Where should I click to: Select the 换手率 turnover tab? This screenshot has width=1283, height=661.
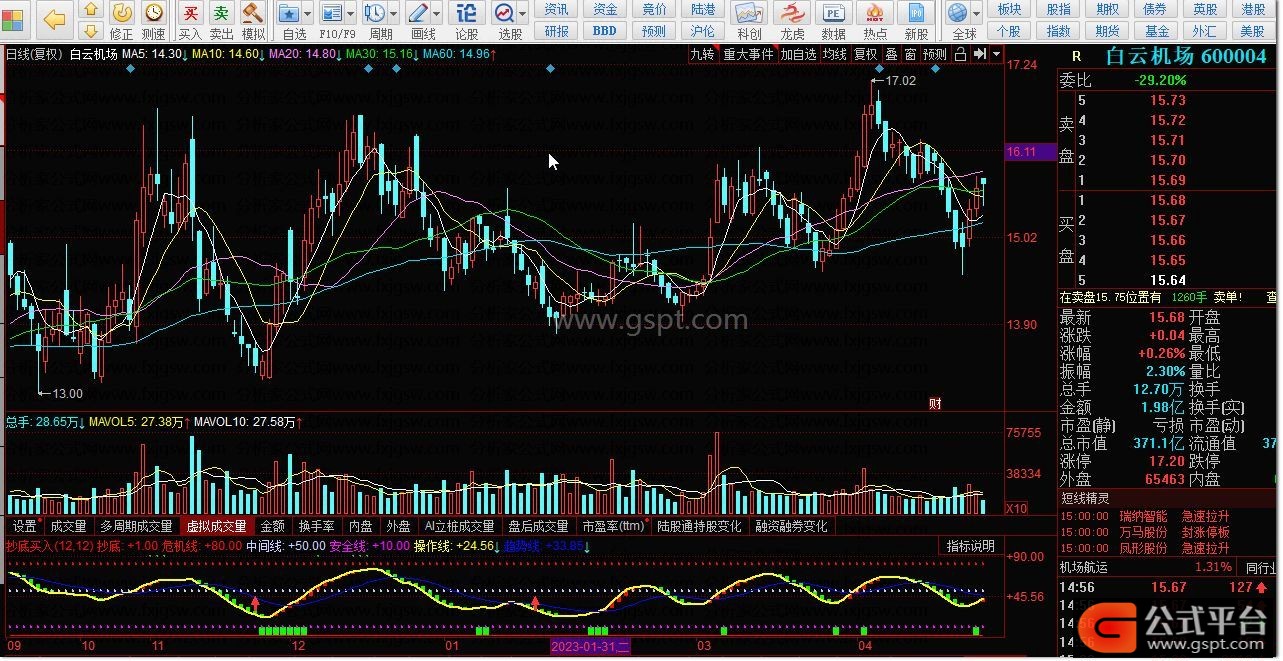click(x=317, y=526)
